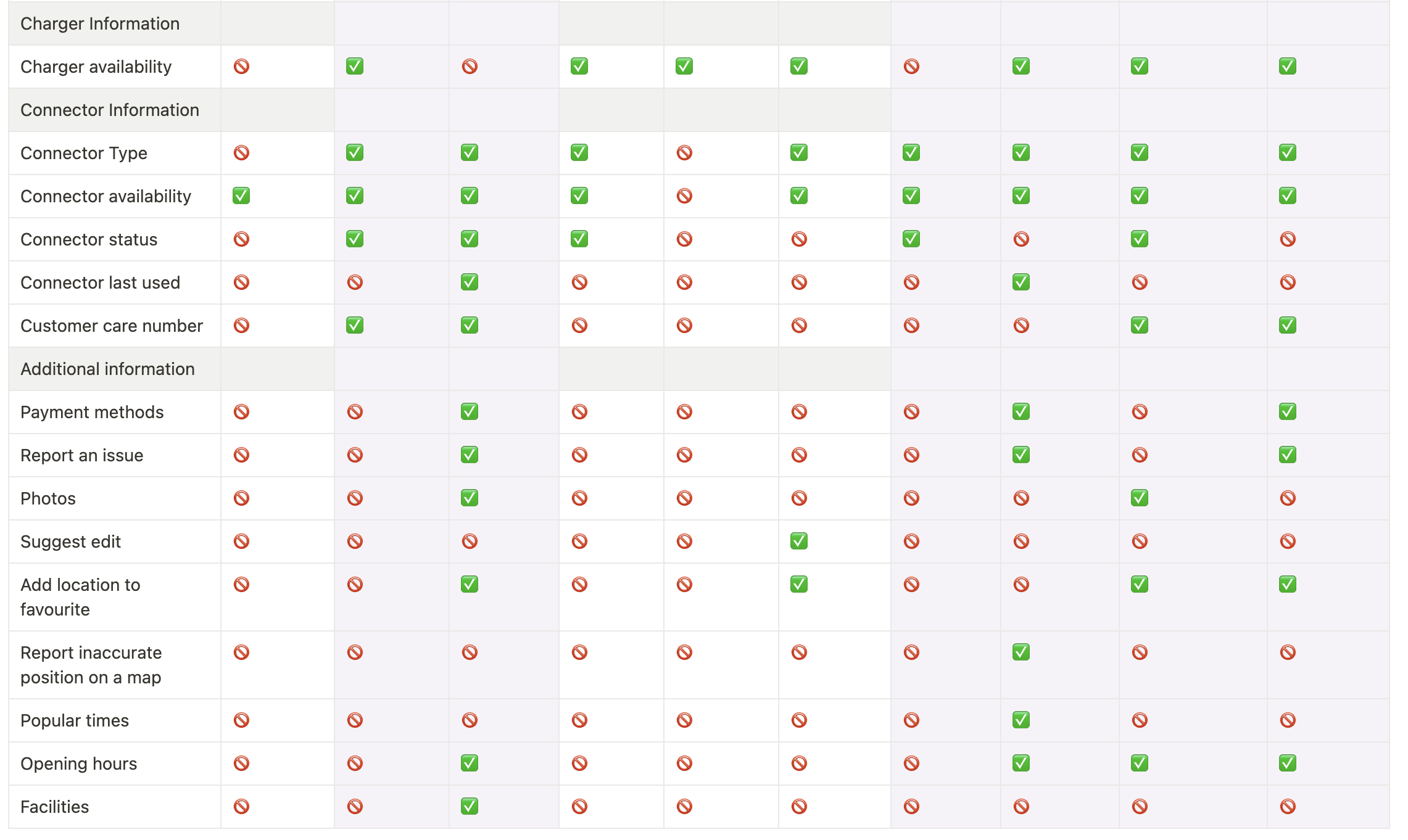Click the Add location to favourite label
Image resolution: width=1408 pixels, height=840 pixels.
pos(80,596)
